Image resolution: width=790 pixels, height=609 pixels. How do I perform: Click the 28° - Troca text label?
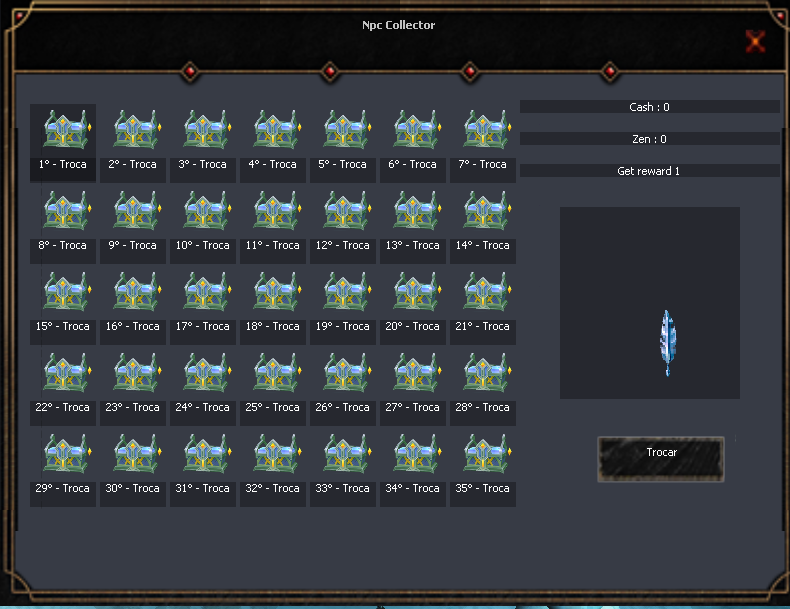click(483, 407)
